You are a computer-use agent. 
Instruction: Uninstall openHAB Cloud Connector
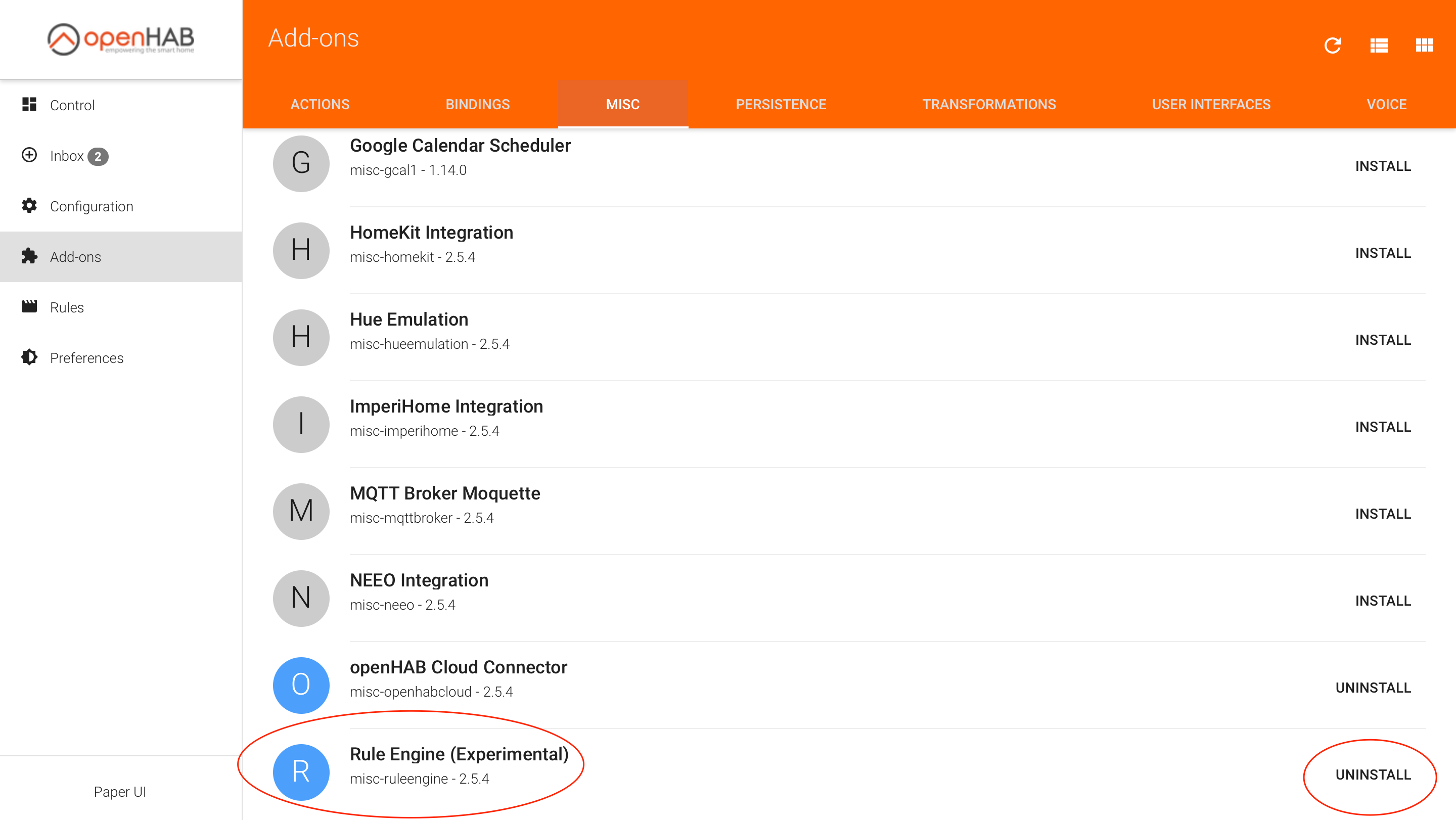[x=1373, y=688]
